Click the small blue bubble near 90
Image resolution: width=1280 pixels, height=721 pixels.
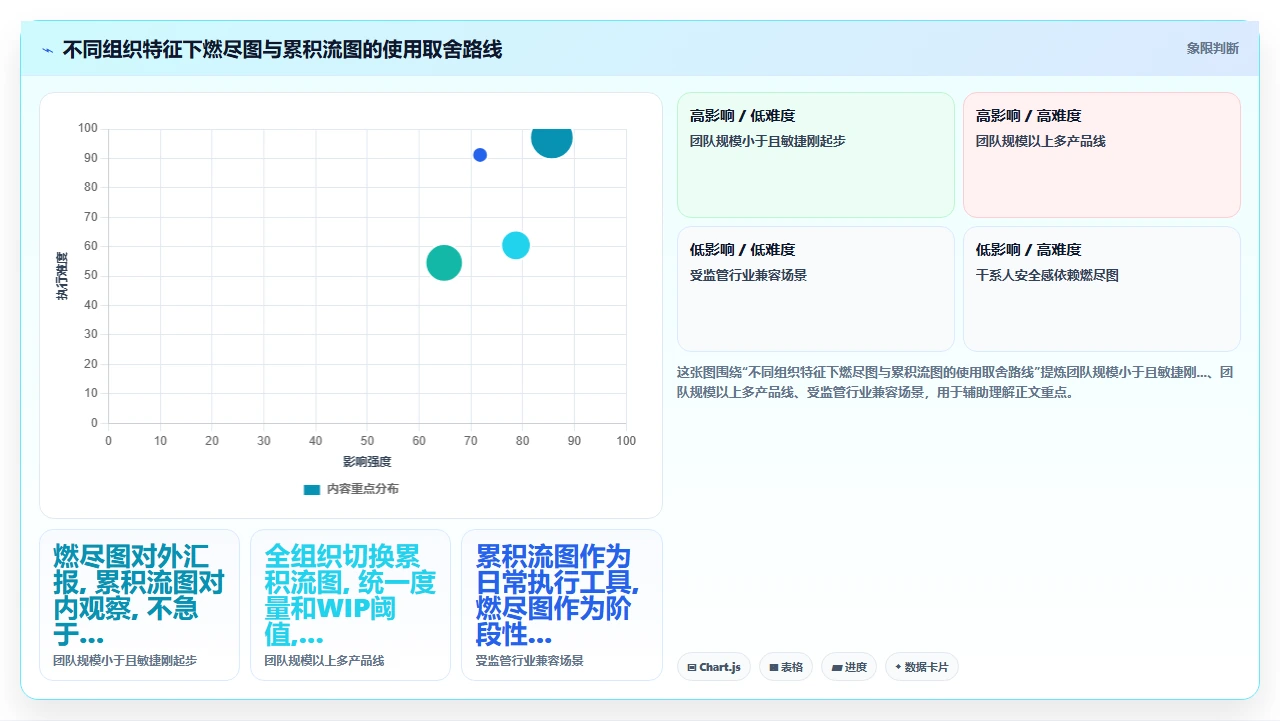480,155
